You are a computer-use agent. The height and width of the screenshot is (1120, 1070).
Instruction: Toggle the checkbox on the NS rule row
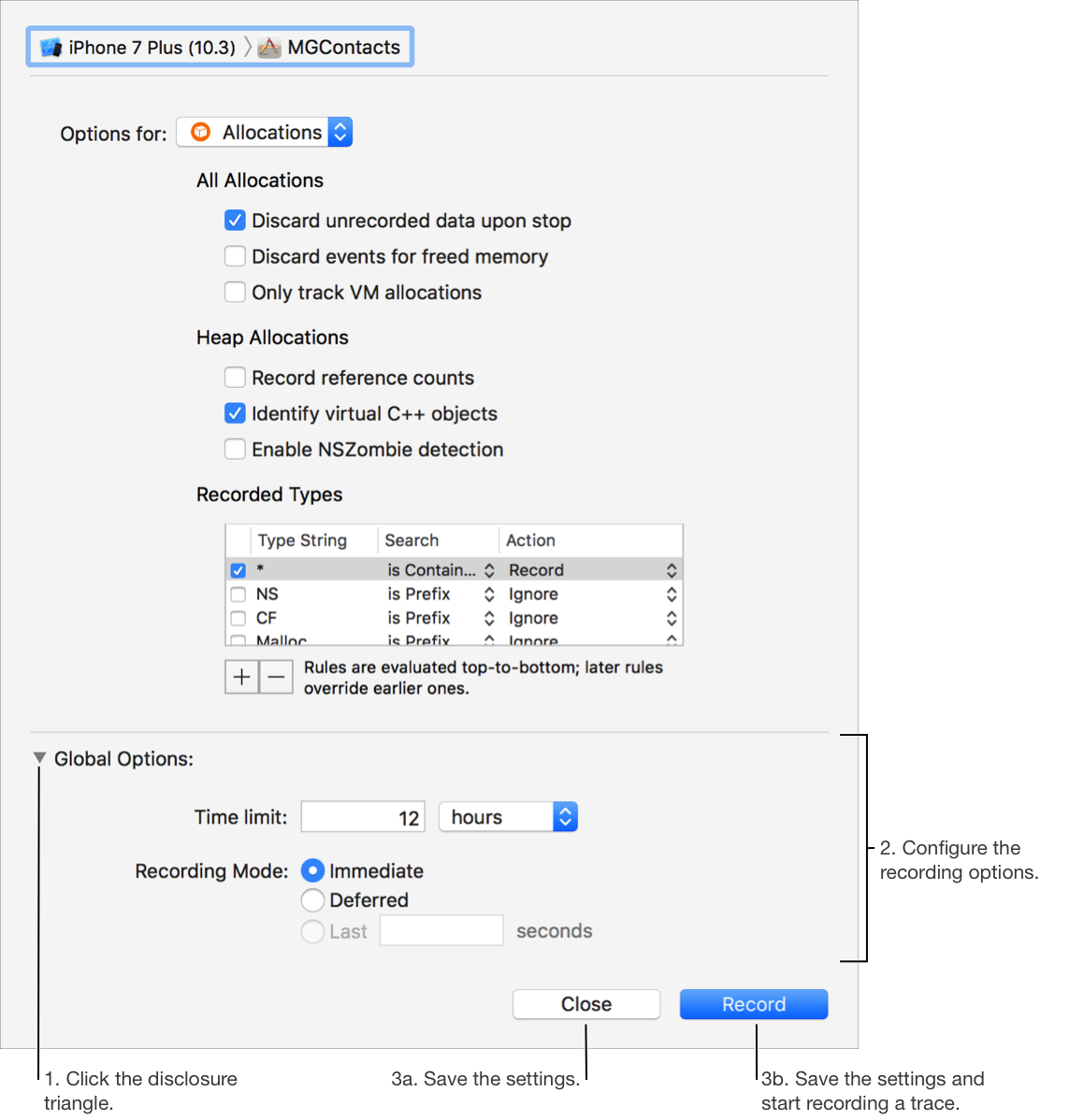point(238,594)
